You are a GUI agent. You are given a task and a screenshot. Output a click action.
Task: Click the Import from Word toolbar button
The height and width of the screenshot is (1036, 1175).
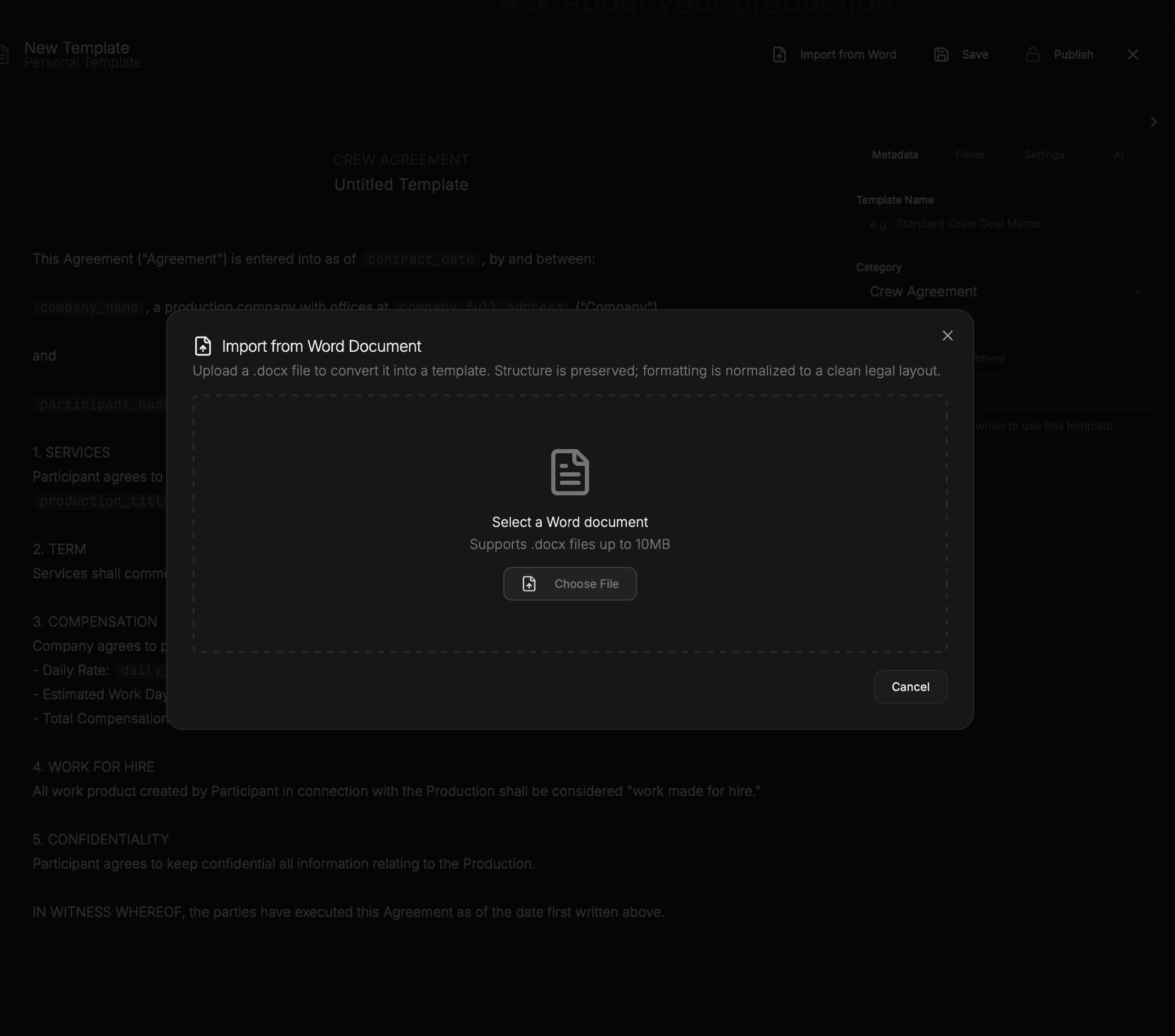pos(835,55)
